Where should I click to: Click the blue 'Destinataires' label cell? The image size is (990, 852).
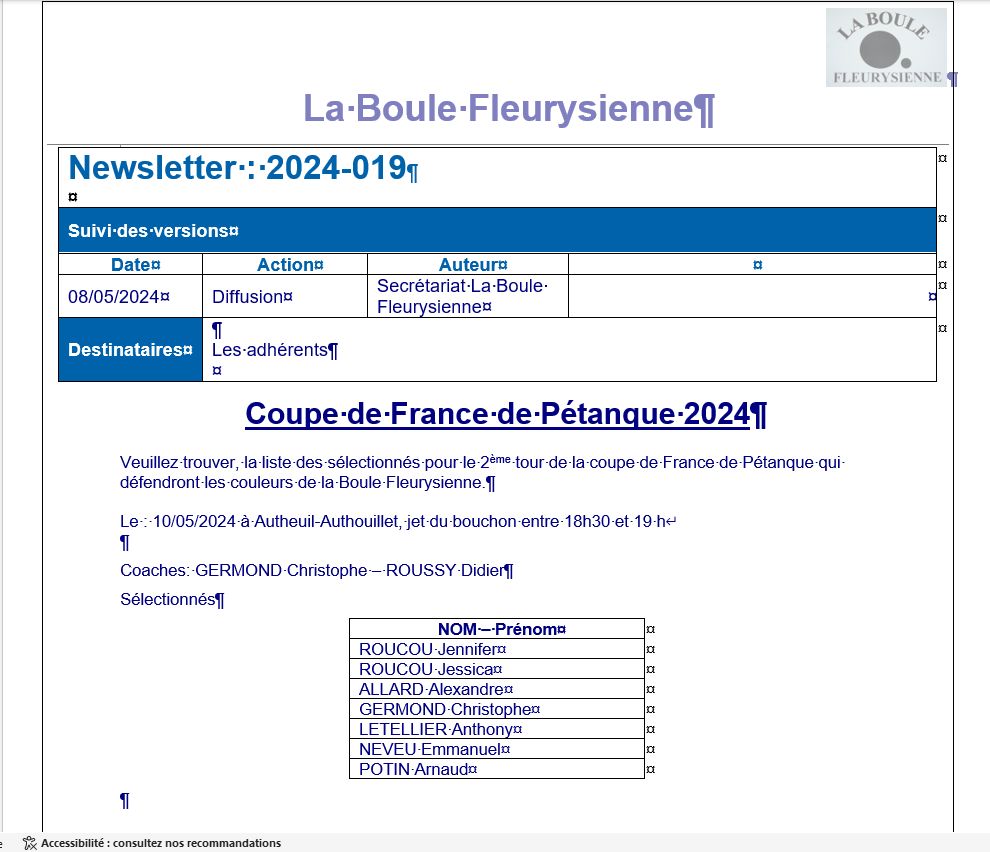(x=129, y=350)
